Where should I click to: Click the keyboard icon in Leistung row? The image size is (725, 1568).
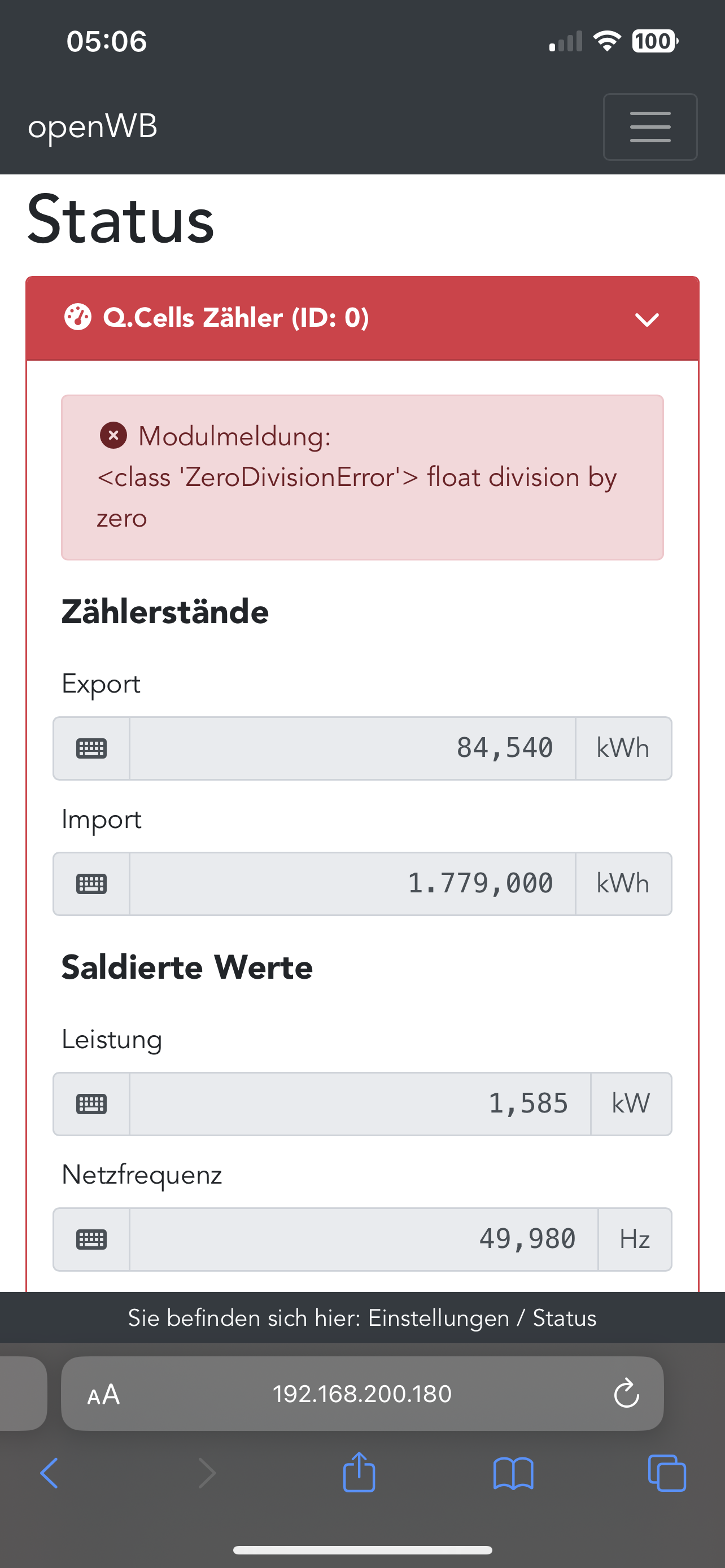click(x=91, y=1103)
